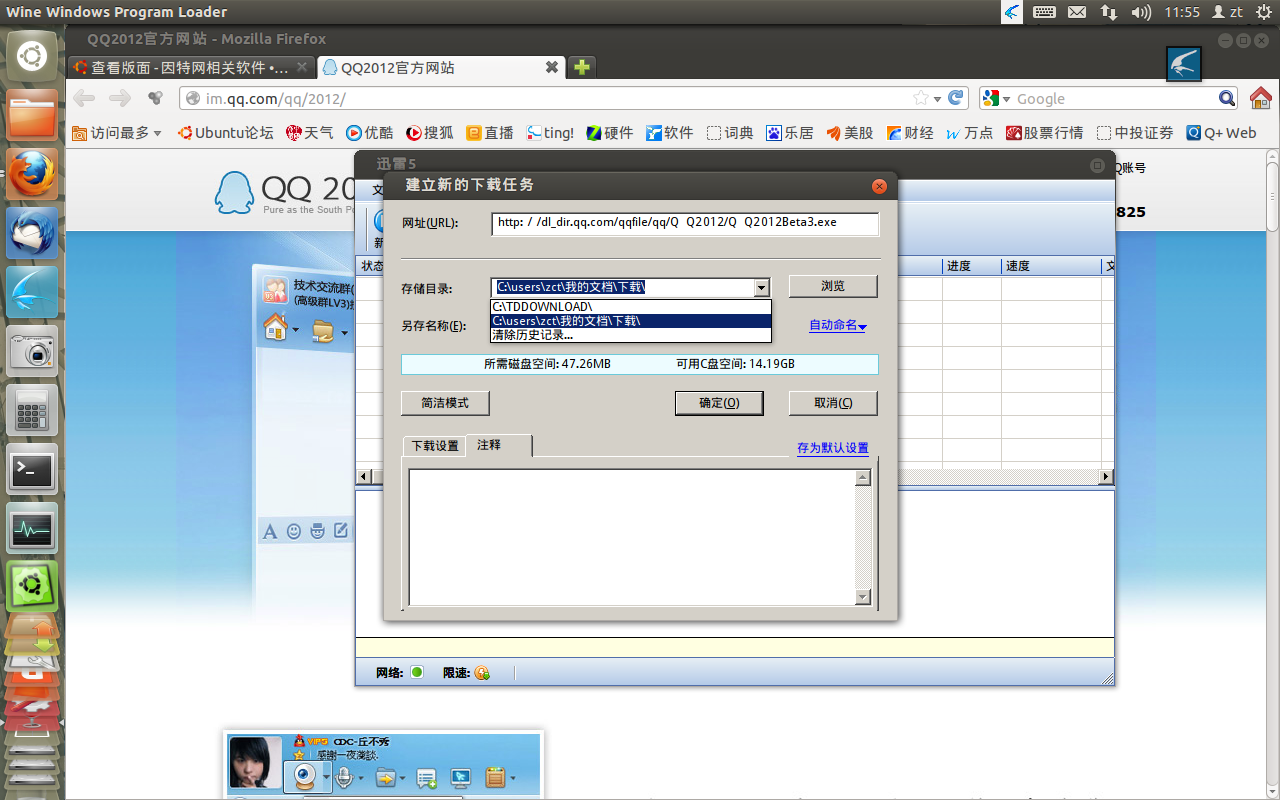Click 浏览 browse button
1280x800 pixels.
(x=833, y=286)
